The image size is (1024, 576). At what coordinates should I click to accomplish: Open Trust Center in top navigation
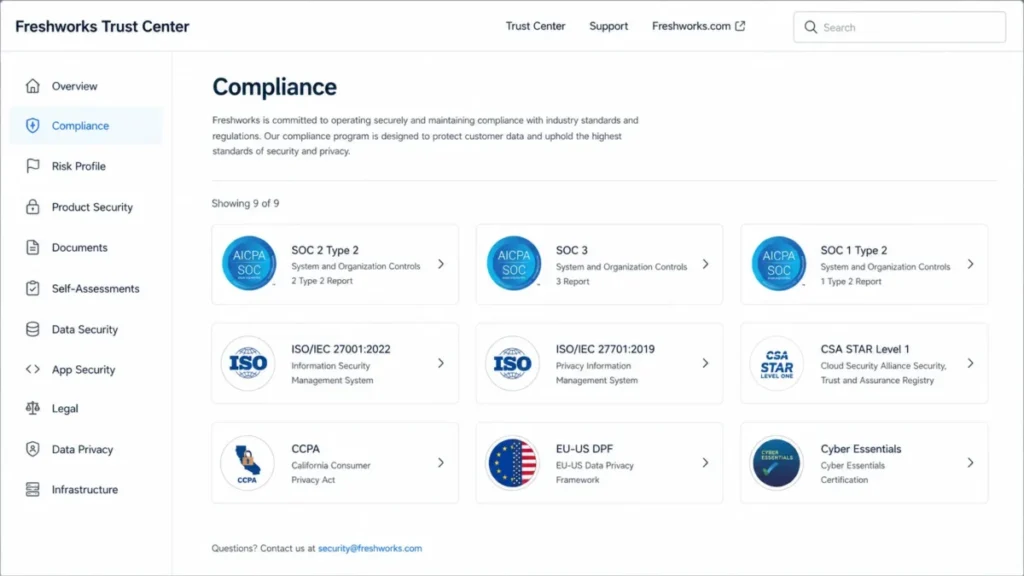pyautogui.click(x=536, y=26)
